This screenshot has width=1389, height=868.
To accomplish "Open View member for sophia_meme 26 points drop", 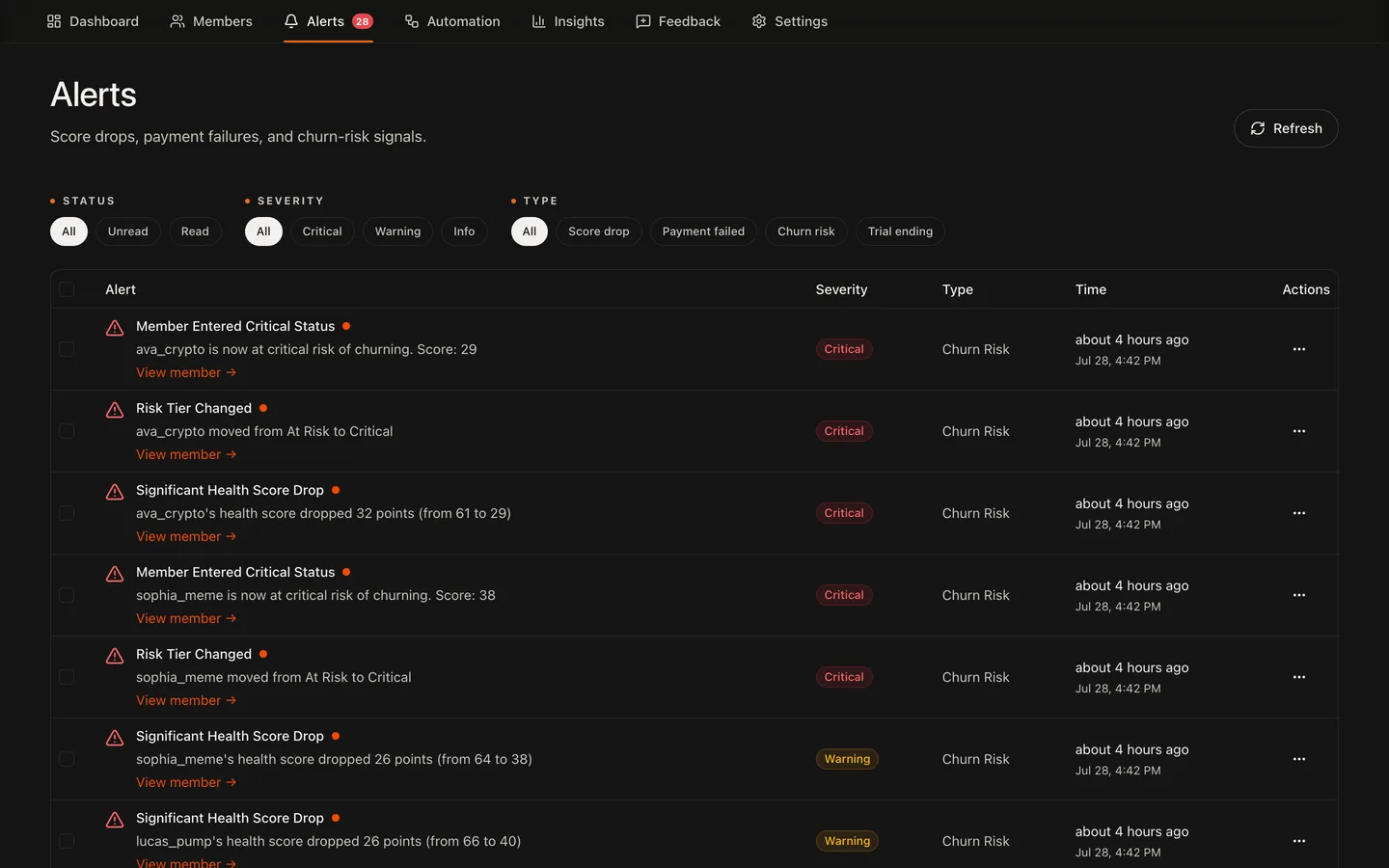I will (x=186, y=782).
